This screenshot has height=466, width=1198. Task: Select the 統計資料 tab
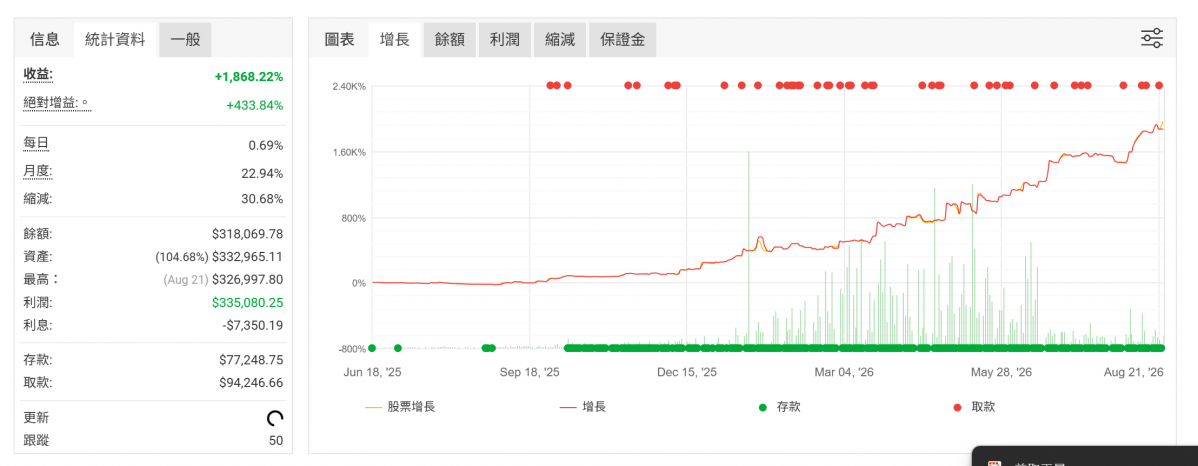click(x=115, y=40)
